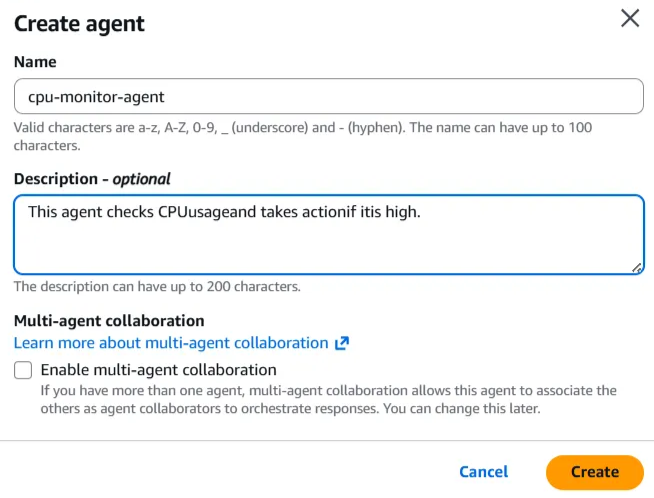Click the 'Multi-agent collaboration' section heading
Image resolution: width=654 pixels, height=498 pixels.
[109, 321]
